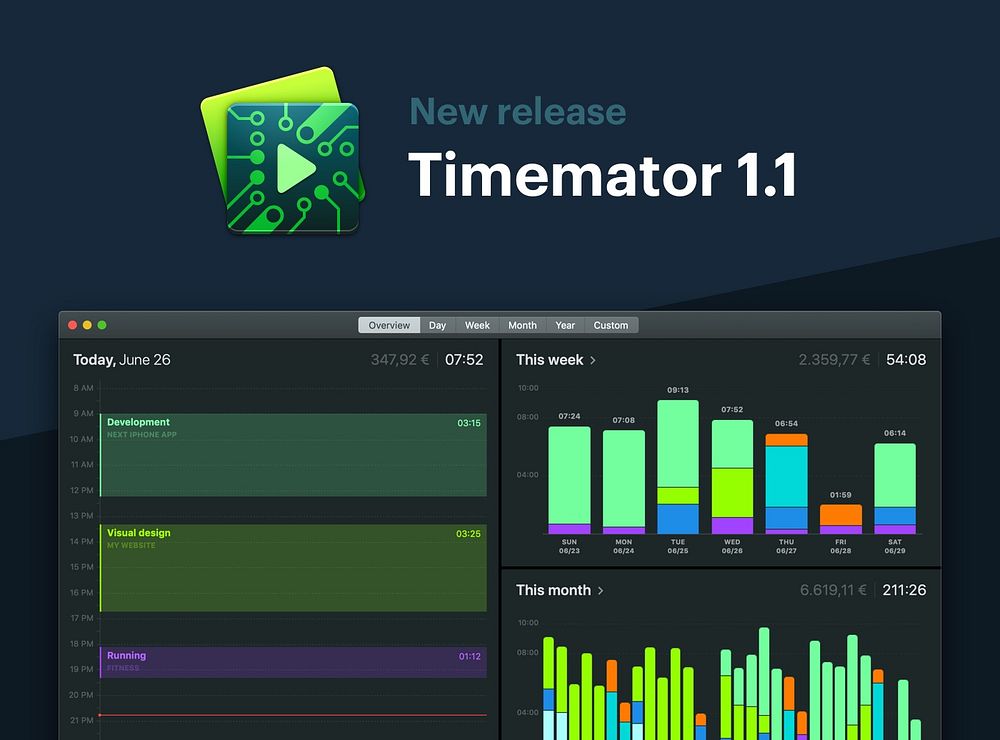The width and height of the screenshot is (1000, 740).
Task: Expand This month chevron
Action: coord(601,591)
